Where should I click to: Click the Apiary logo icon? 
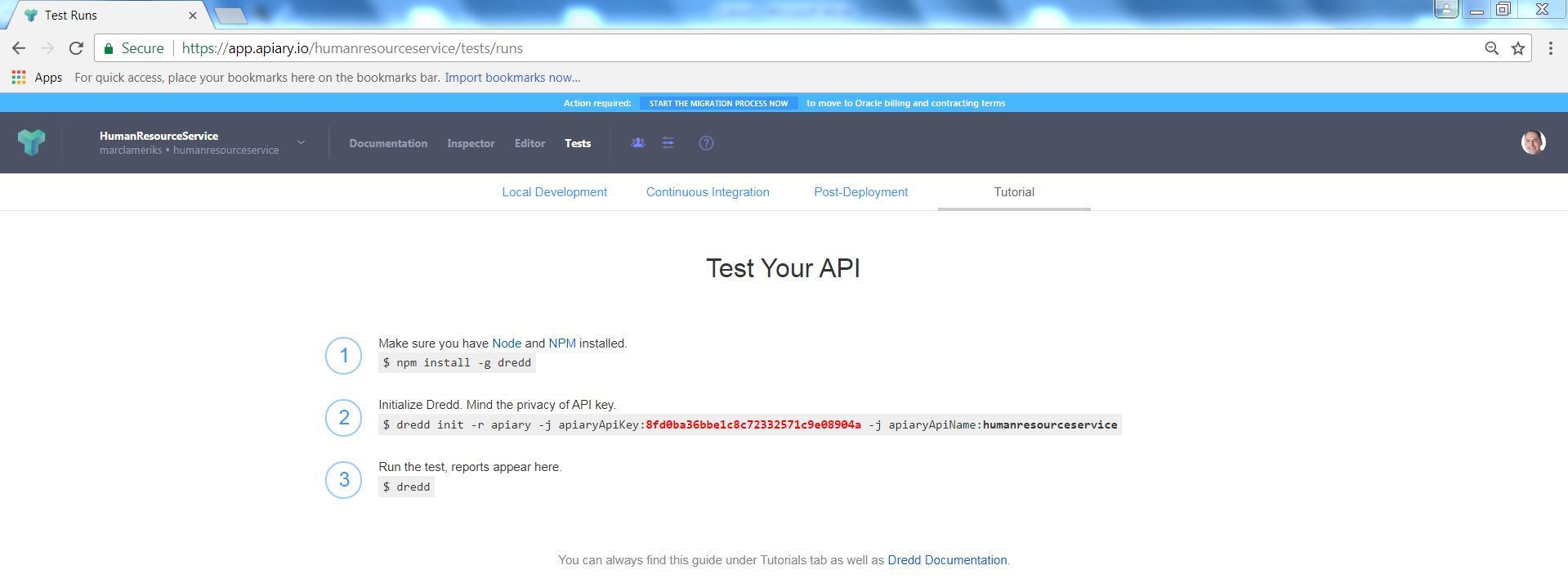coord(31,142)
